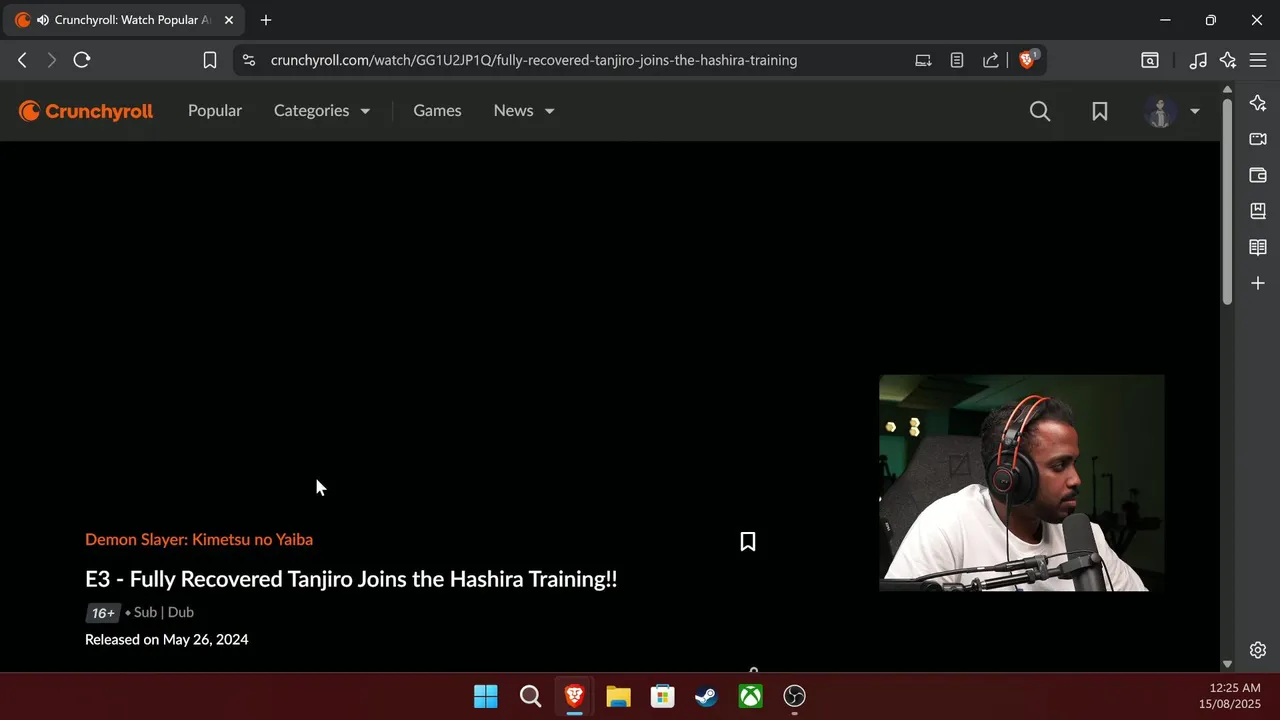
Task: Go forward in browser history
Action: click(x=51, y=60)
